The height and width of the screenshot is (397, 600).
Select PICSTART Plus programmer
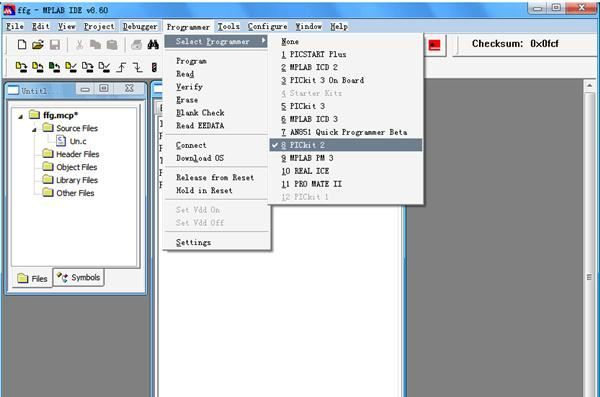point(346,54)
